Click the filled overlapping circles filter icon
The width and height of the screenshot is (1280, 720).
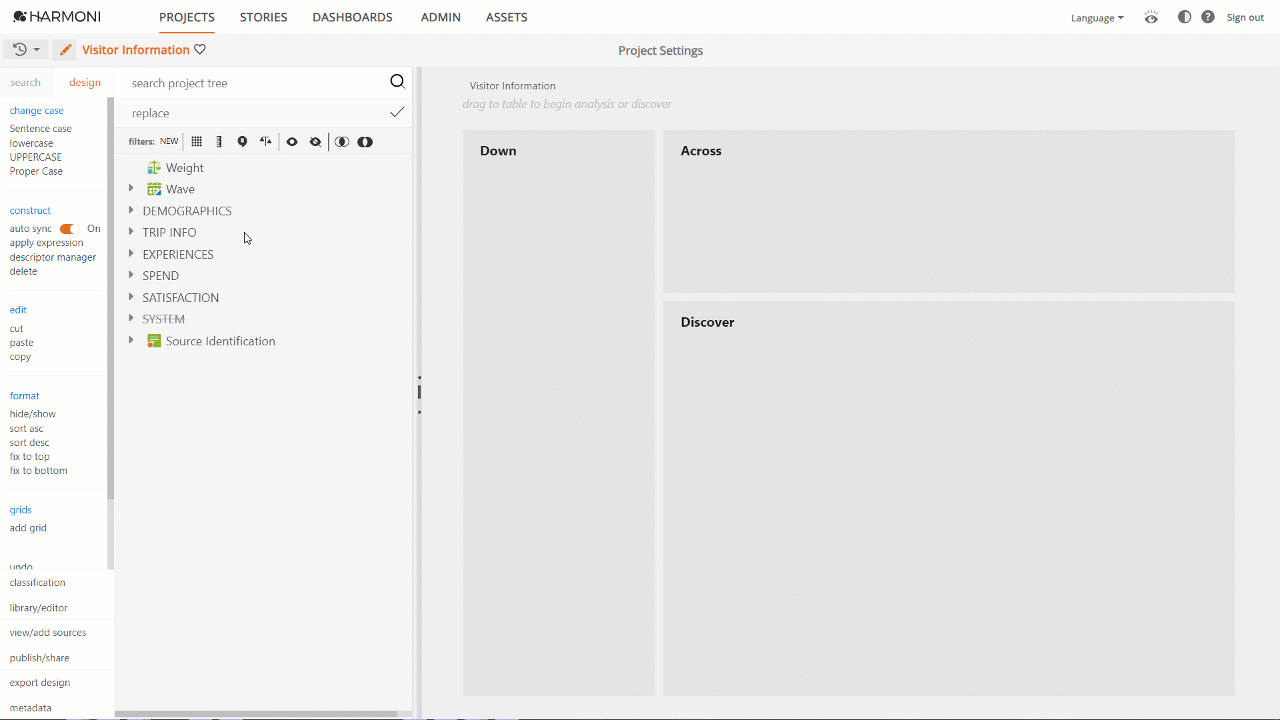365,142
